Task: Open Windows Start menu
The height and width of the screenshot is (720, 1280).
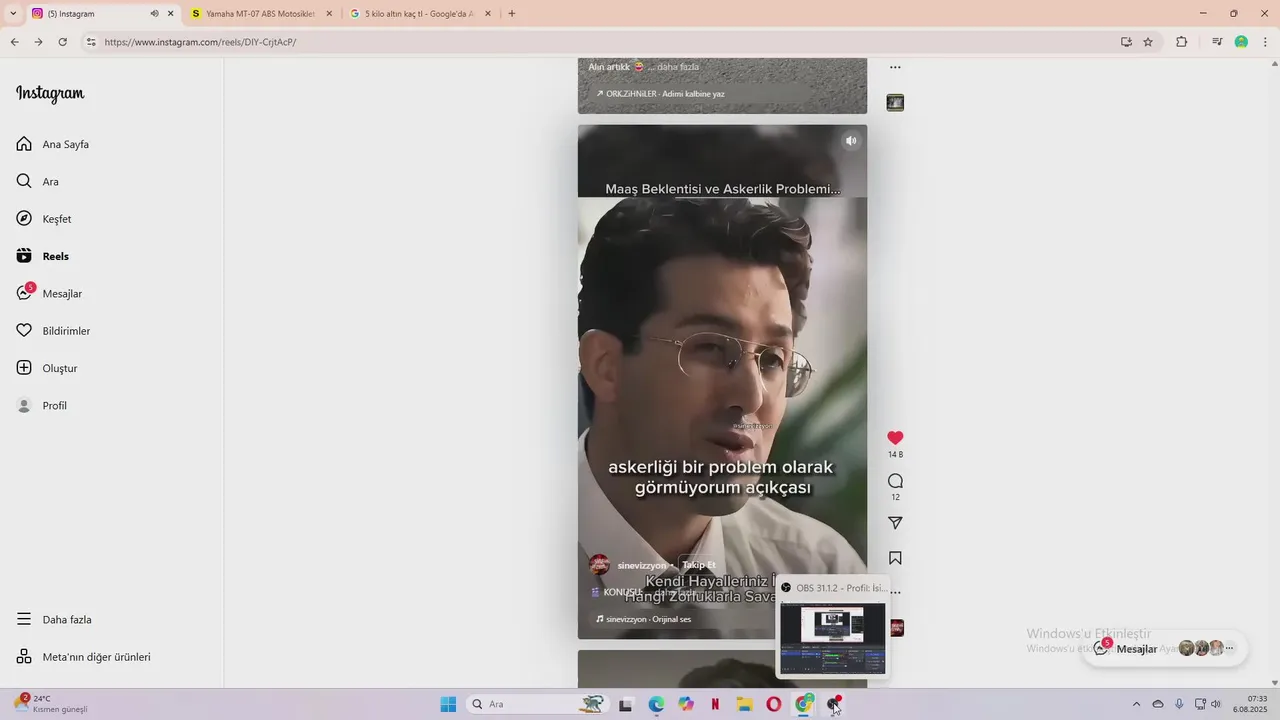Action: [448, 704]
